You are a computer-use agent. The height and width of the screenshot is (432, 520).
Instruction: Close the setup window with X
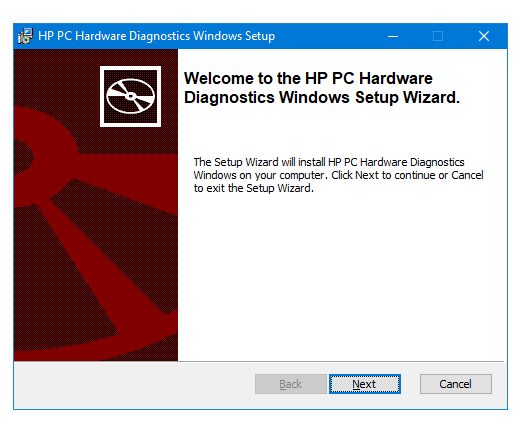[484, 36]
